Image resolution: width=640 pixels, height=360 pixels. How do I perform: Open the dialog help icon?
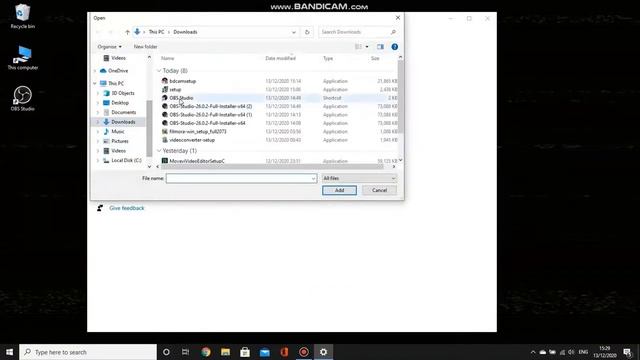click(394, 47)
